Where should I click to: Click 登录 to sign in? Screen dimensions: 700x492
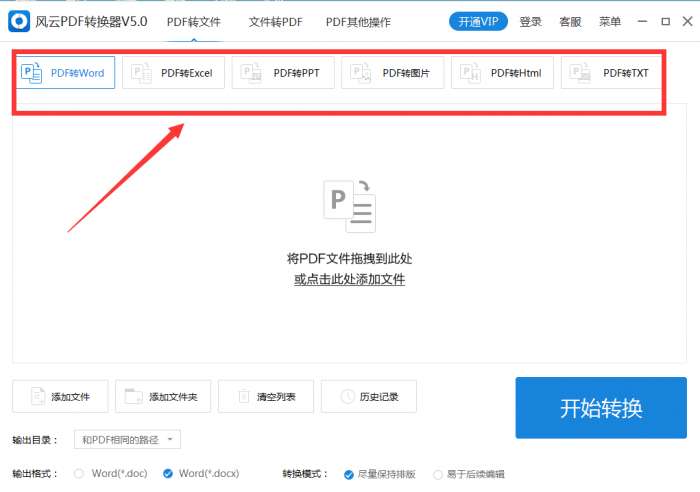tap(530, 21)
